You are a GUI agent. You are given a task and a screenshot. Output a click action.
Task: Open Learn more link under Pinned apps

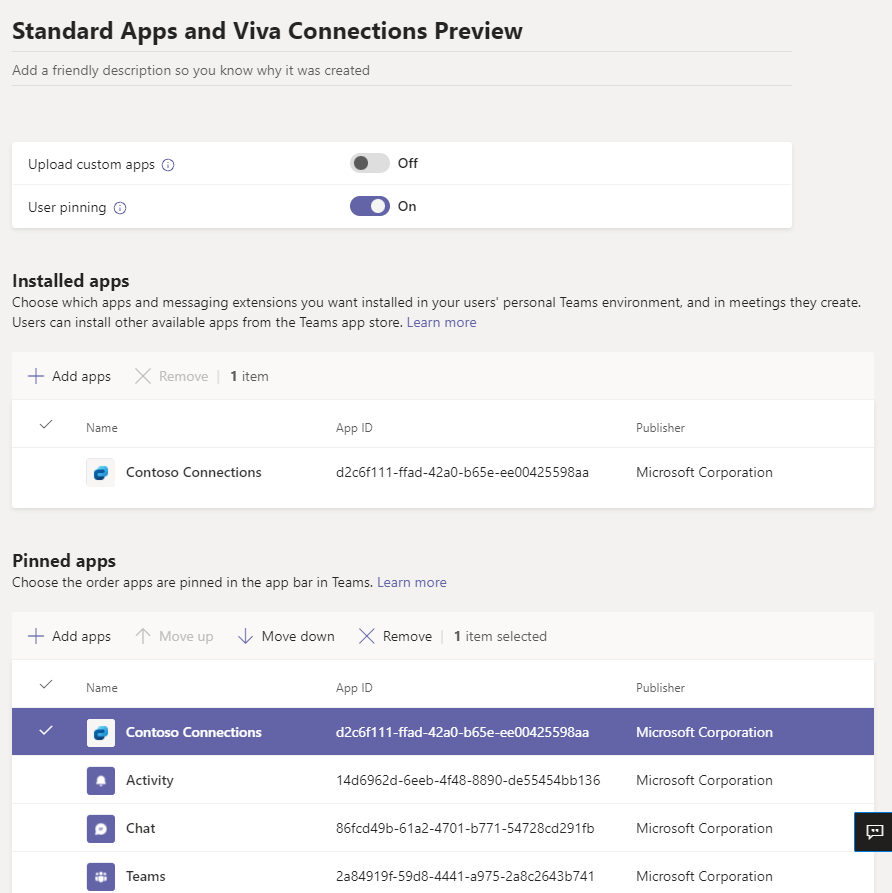coord(411,583)
